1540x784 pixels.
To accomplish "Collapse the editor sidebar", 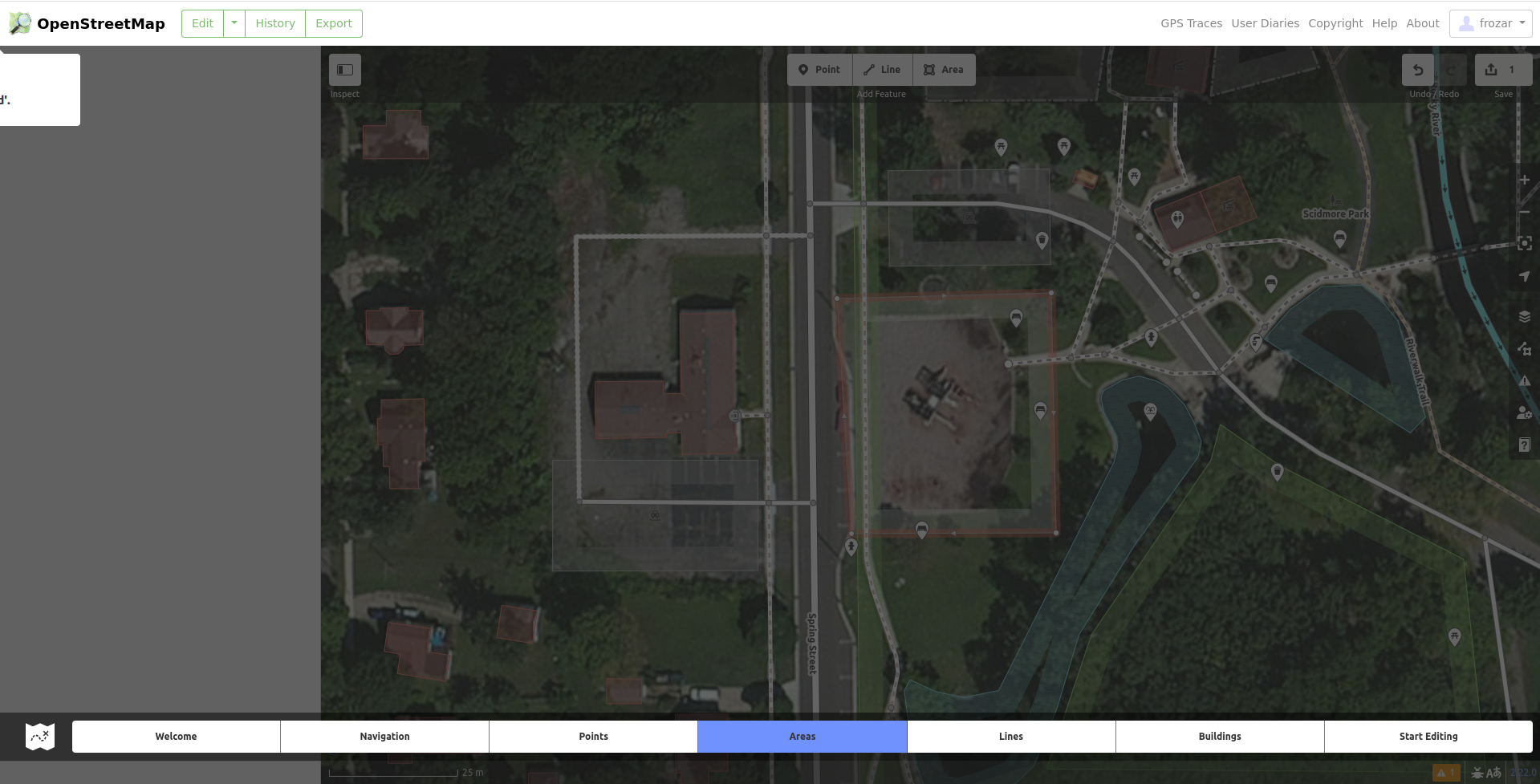I will pos(344,70).
